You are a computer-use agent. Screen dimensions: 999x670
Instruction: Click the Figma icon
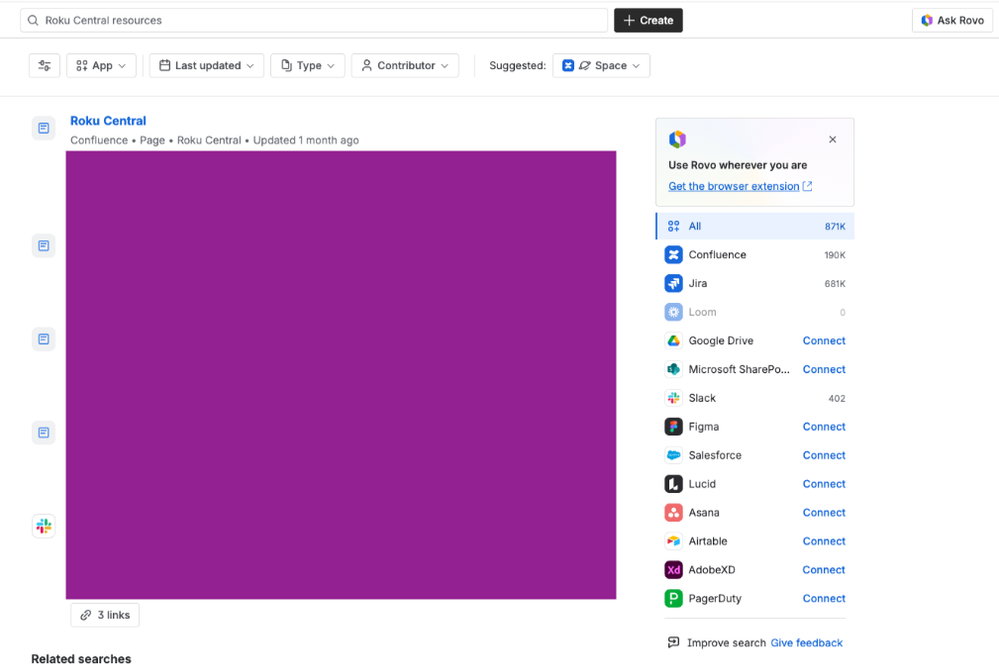(x=673, y=427)
